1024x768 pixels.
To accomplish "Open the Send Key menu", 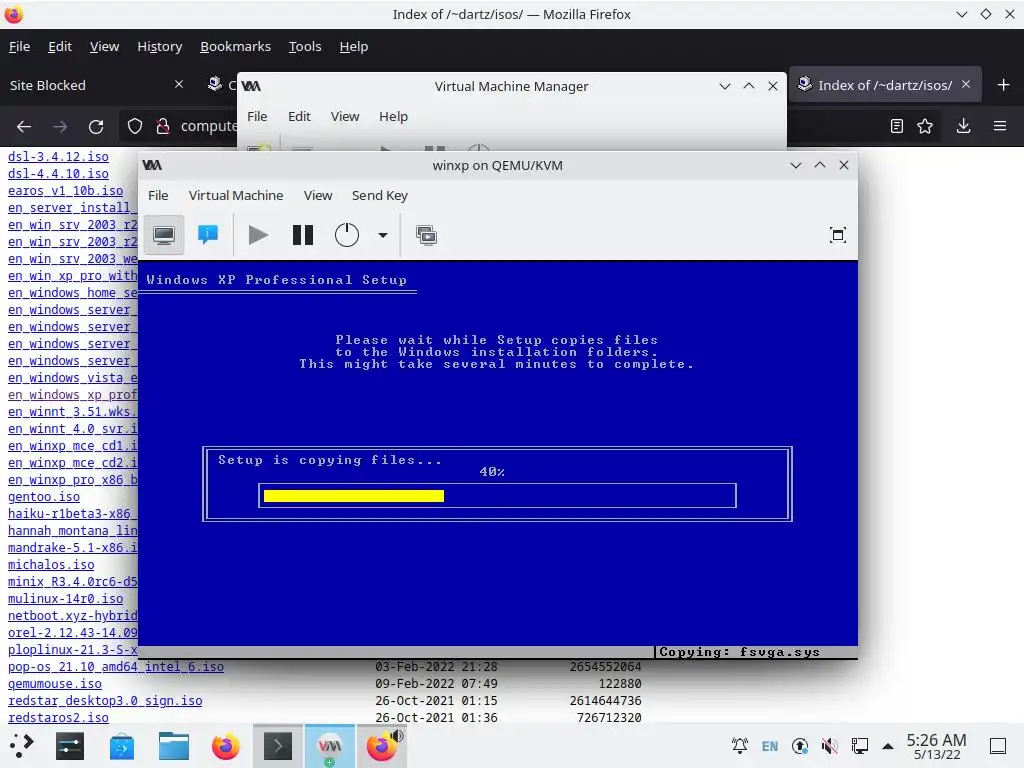I will click(x=379, y=195).
